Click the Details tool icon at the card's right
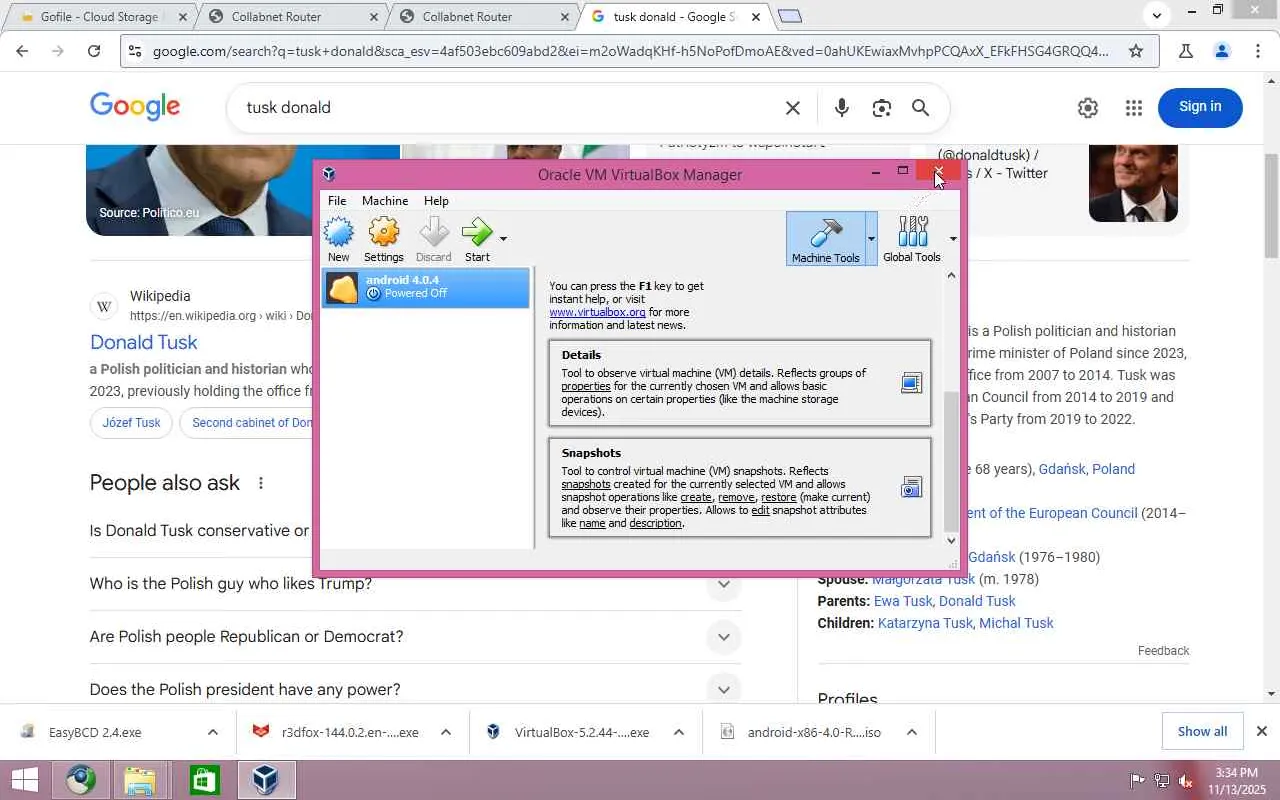This screenshot has width=1280, height=800. point(911,383)
